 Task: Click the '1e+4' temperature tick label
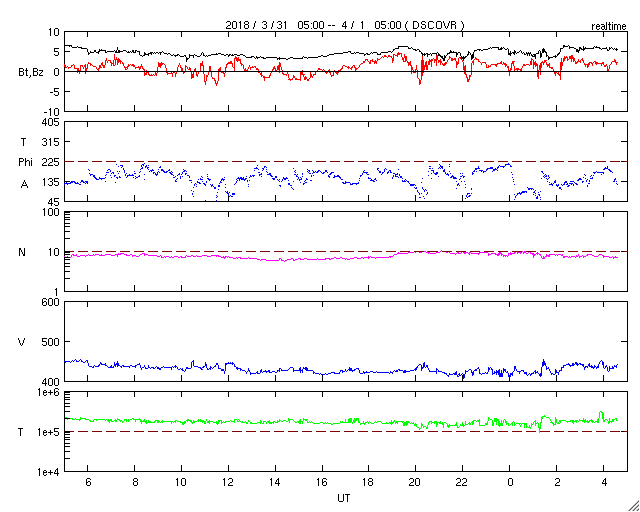point(48,472)
